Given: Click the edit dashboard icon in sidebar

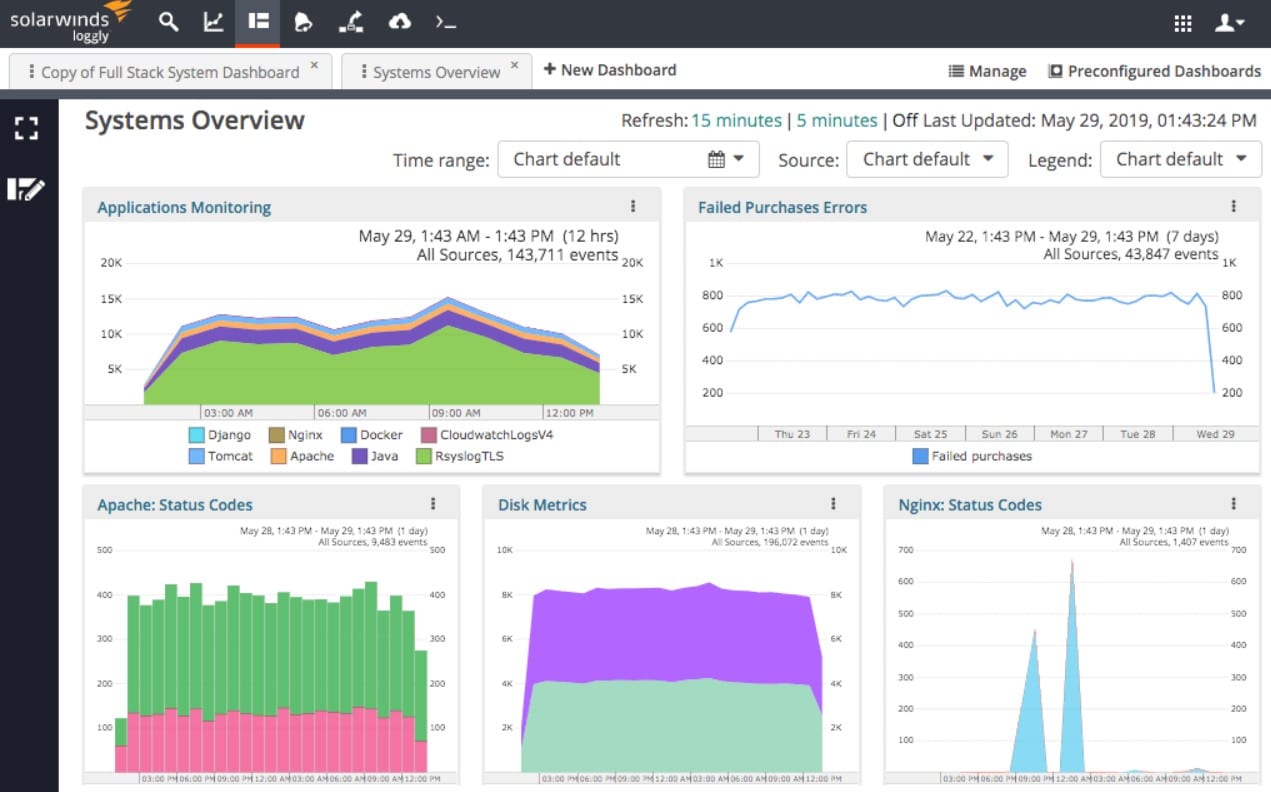Looking at the screenshot, I should point(28,186).
